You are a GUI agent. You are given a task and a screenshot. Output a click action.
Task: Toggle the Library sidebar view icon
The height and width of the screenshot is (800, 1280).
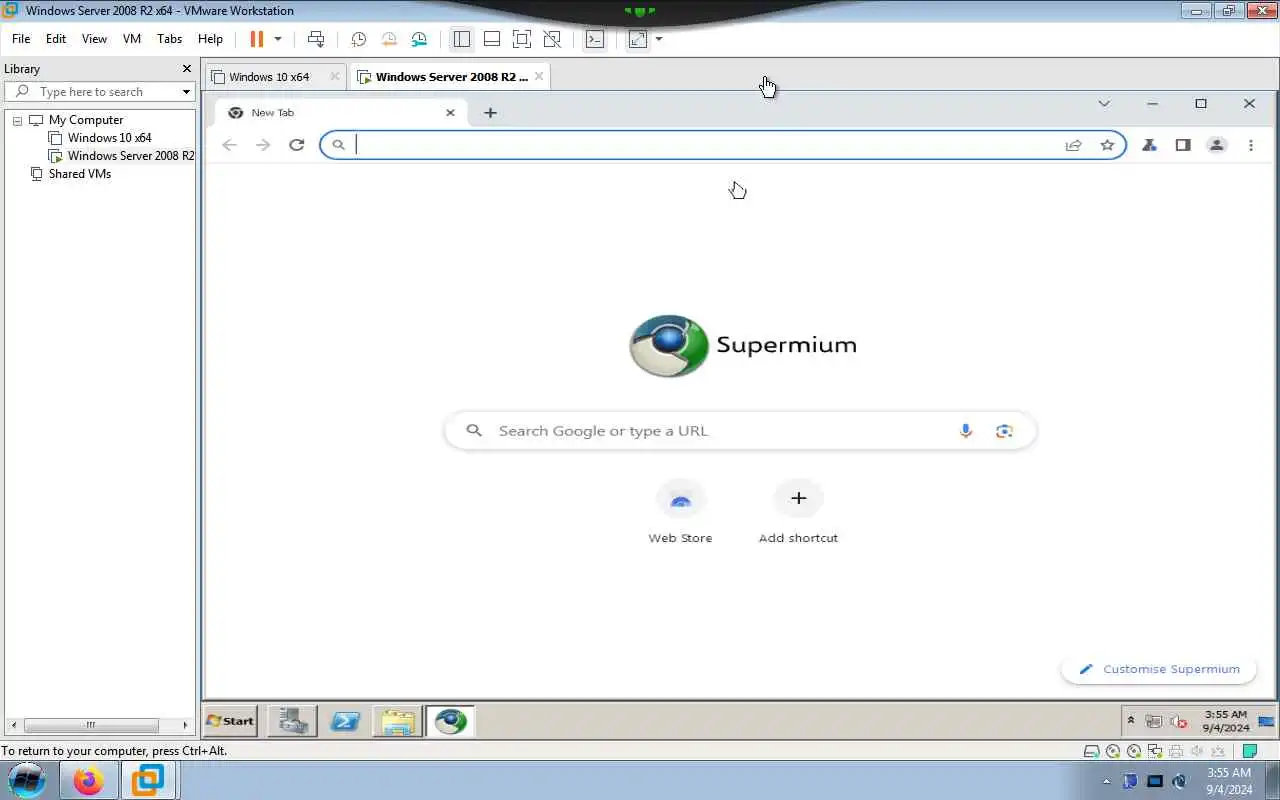tap(461, 39)
